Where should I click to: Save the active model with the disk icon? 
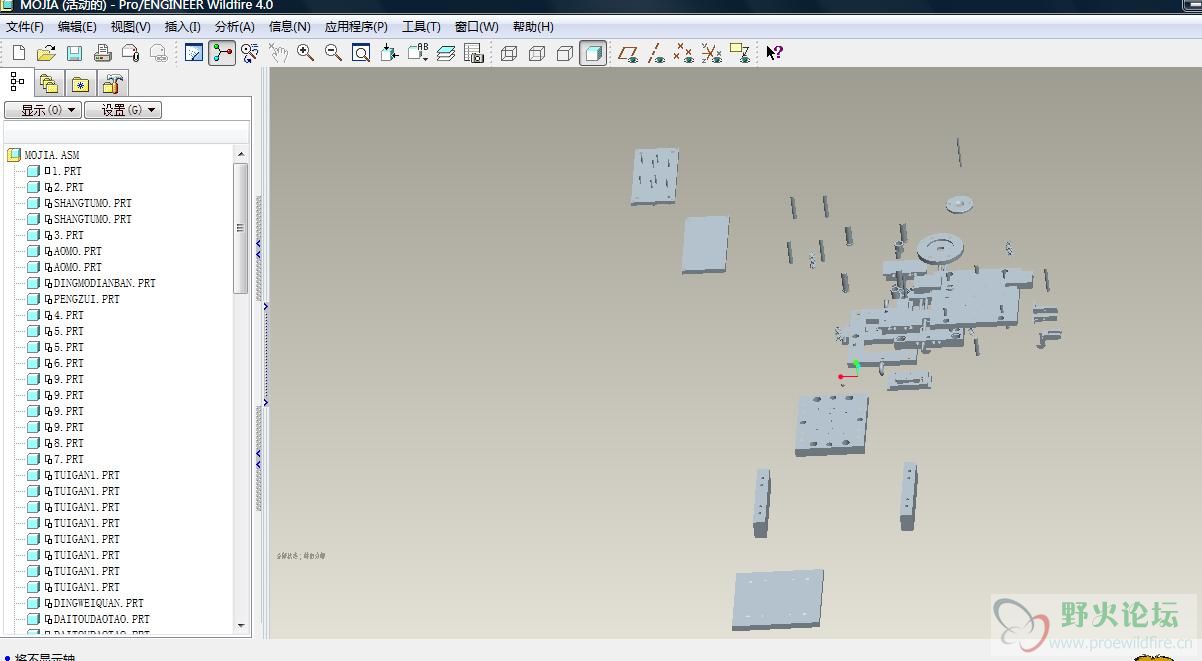tap(74, 53)
